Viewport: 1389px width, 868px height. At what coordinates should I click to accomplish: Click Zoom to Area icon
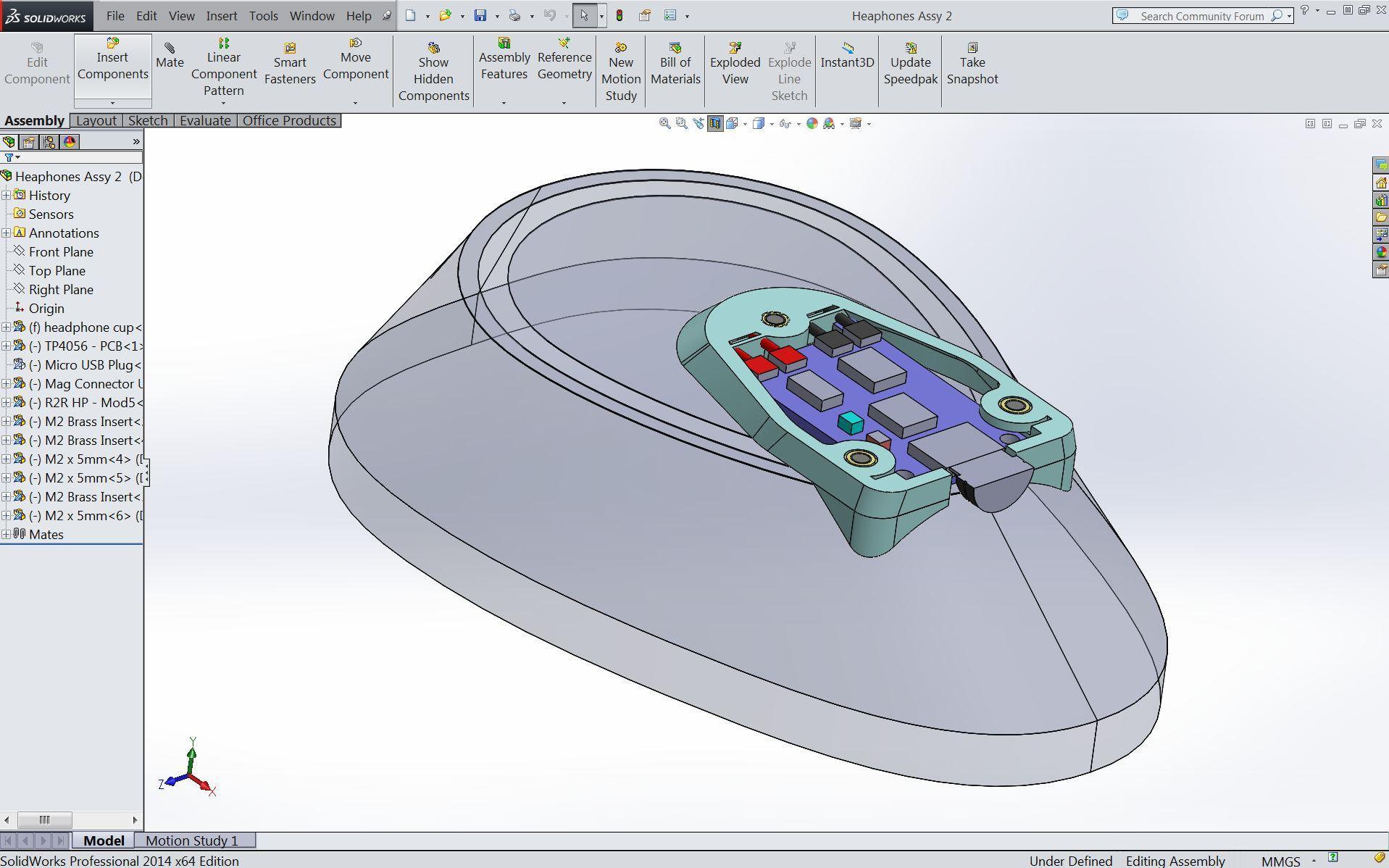[681, 124]
